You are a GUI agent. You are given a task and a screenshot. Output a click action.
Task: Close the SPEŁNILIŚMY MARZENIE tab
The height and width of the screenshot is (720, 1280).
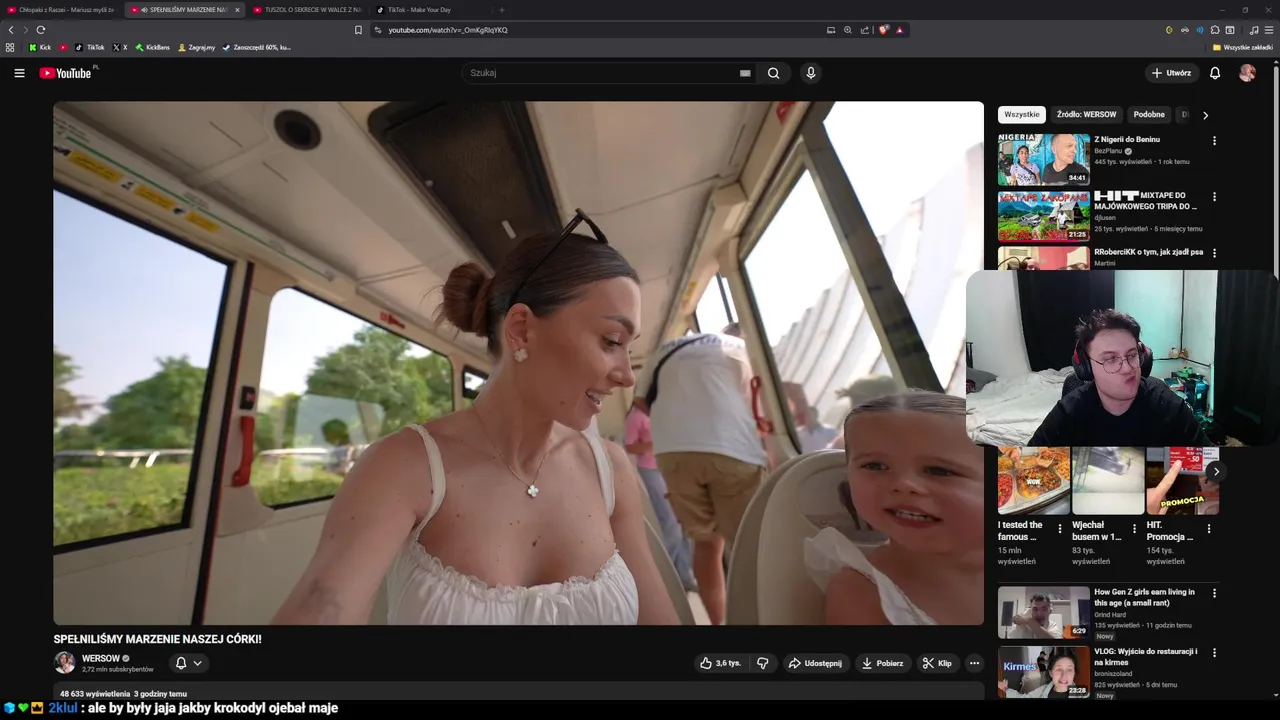237,10
